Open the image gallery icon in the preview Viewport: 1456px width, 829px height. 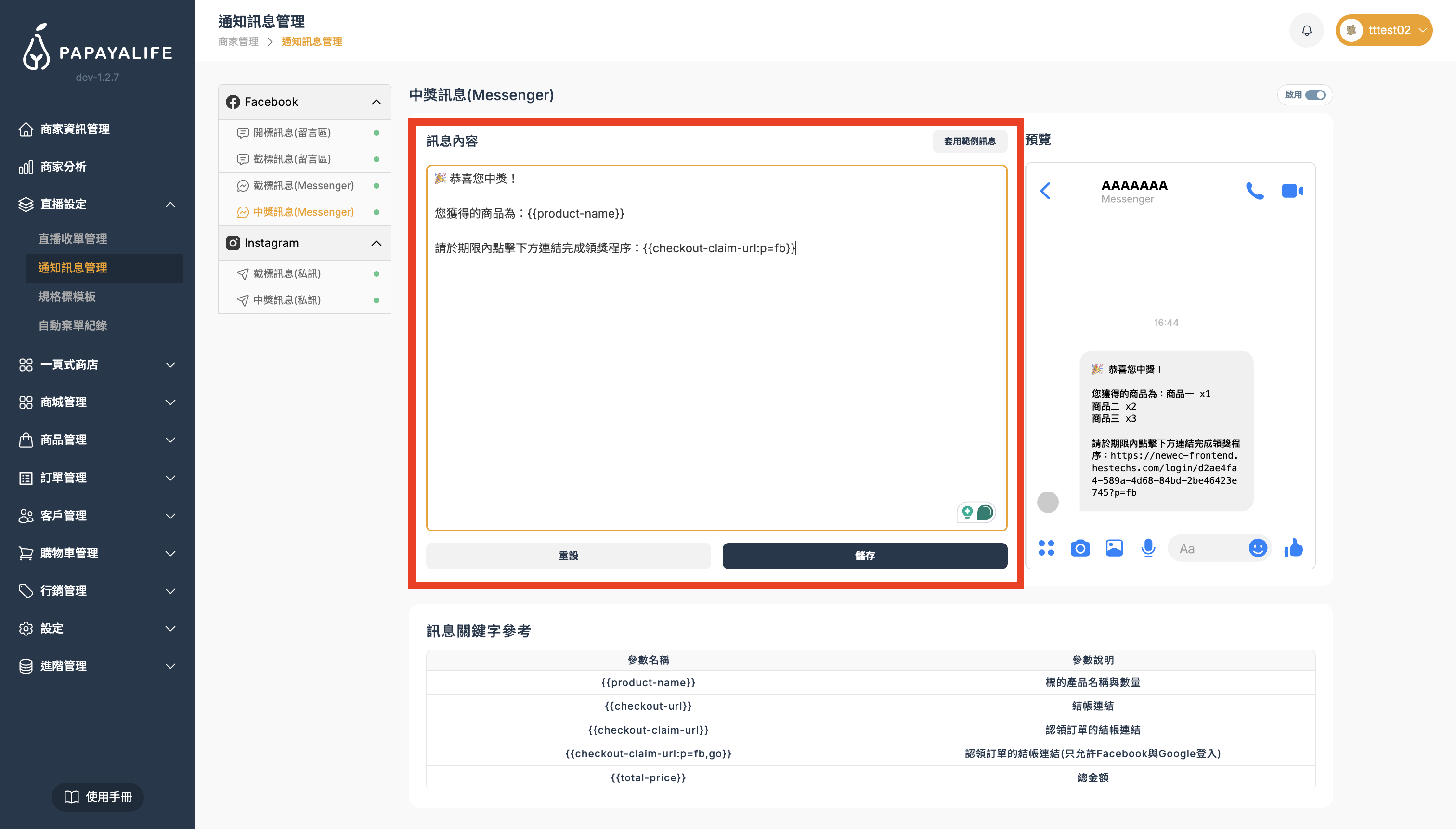[x=1114, y=548]
